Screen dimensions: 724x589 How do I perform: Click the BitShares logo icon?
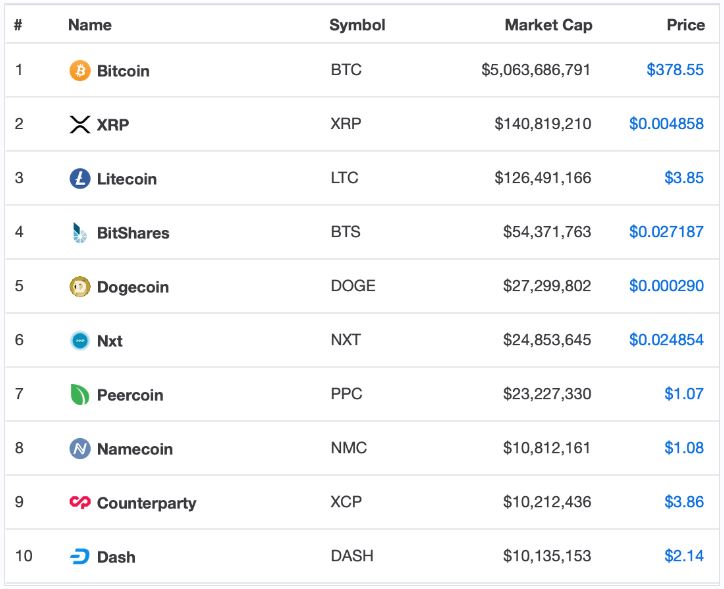(80, 233)
